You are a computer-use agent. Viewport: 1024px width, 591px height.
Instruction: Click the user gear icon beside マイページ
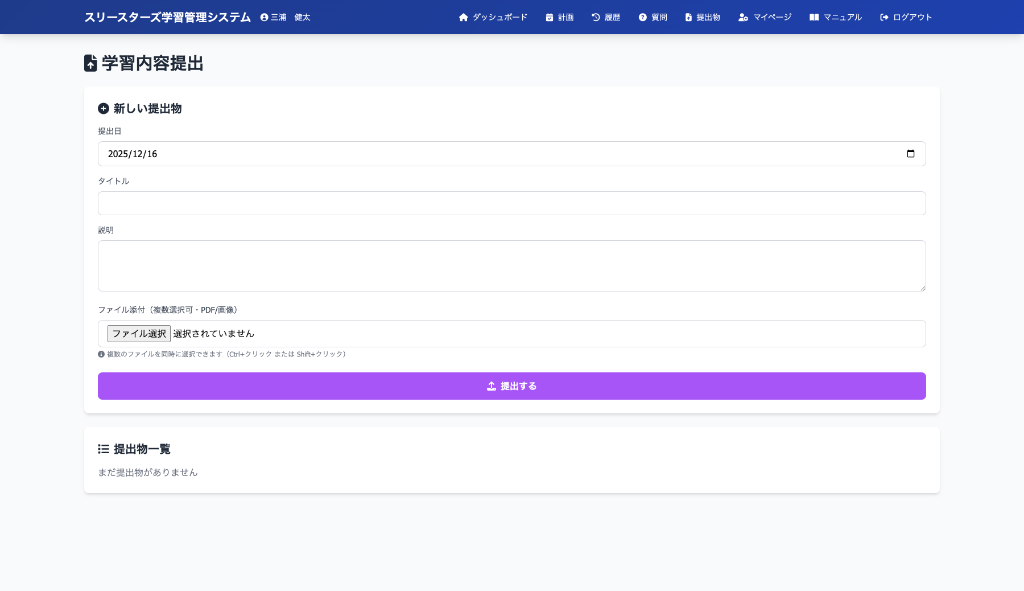click(x=743, y=17)
